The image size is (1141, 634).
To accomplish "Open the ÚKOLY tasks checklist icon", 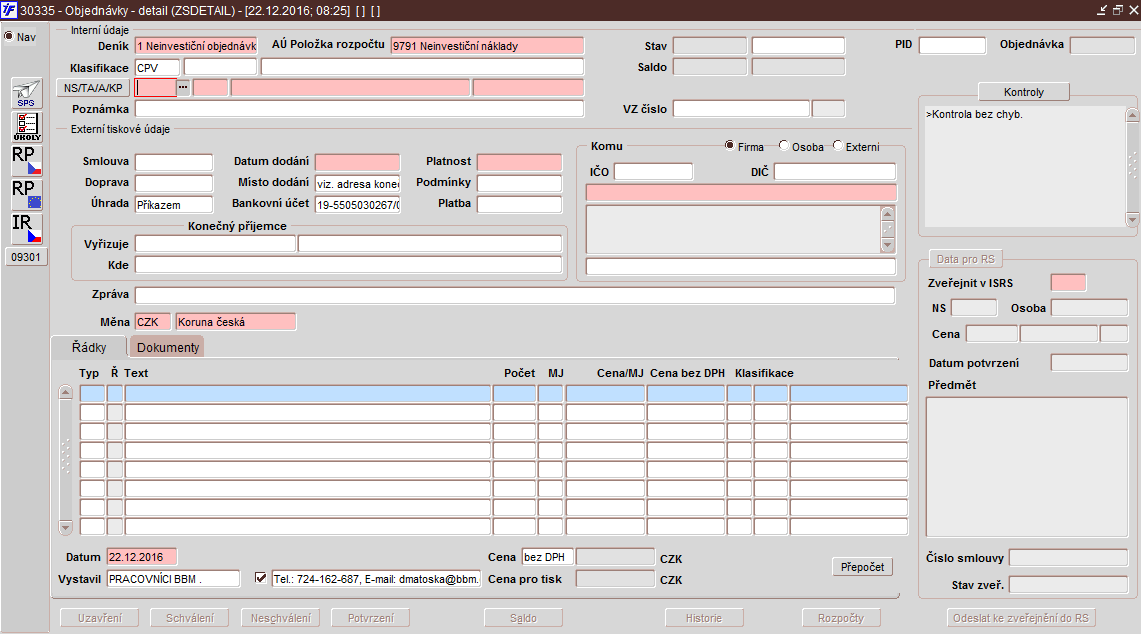I will coord(27,127).
